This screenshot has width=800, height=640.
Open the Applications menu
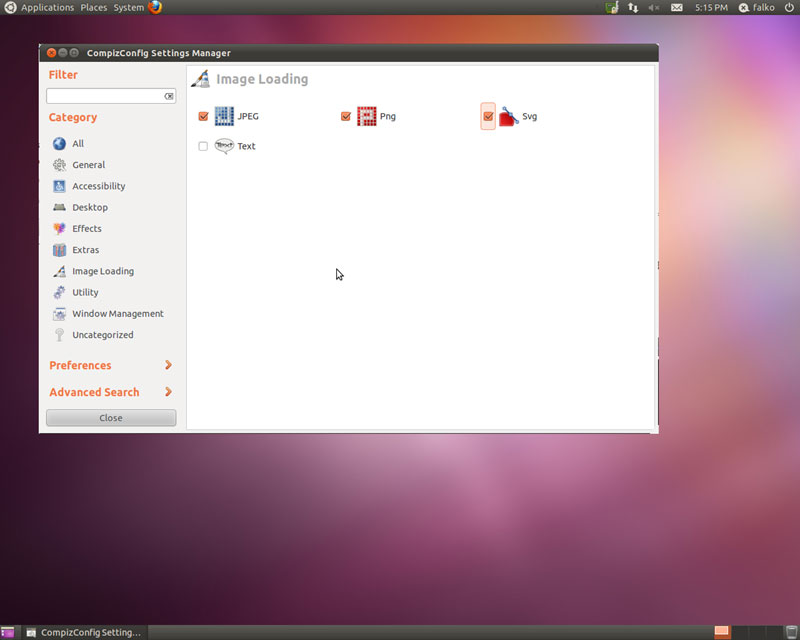pyautogui.click(x=47, y=8)
